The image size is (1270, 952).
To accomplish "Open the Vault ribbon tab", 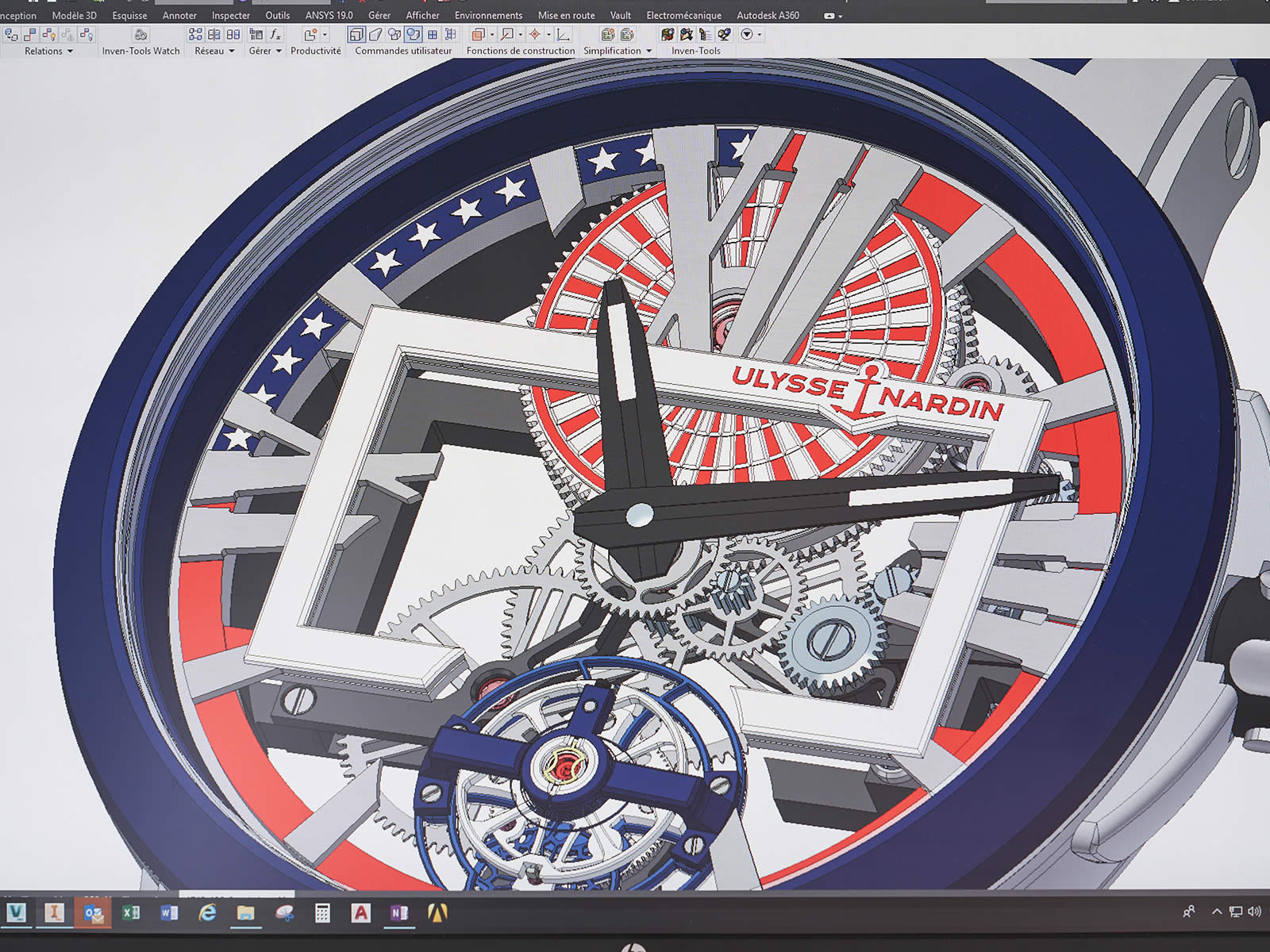I will [x=621, y=15].
